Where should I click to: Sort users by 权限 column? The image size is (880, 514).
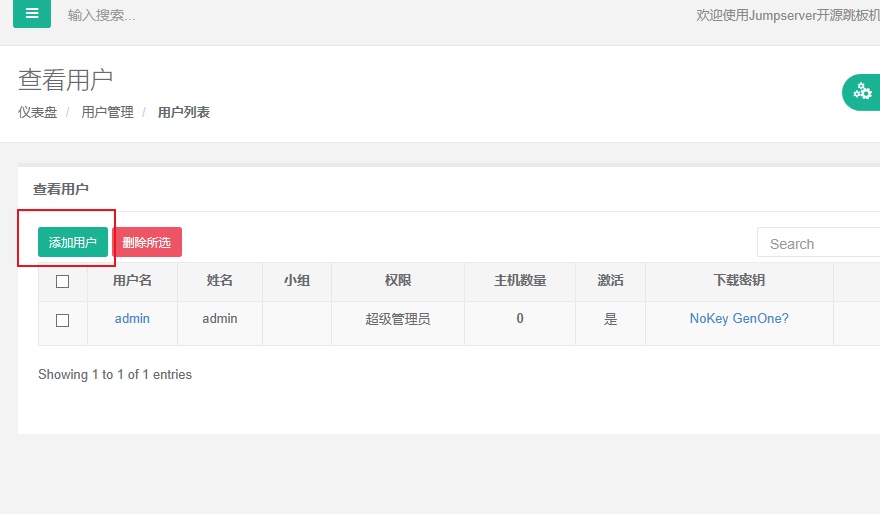[397, 281]
